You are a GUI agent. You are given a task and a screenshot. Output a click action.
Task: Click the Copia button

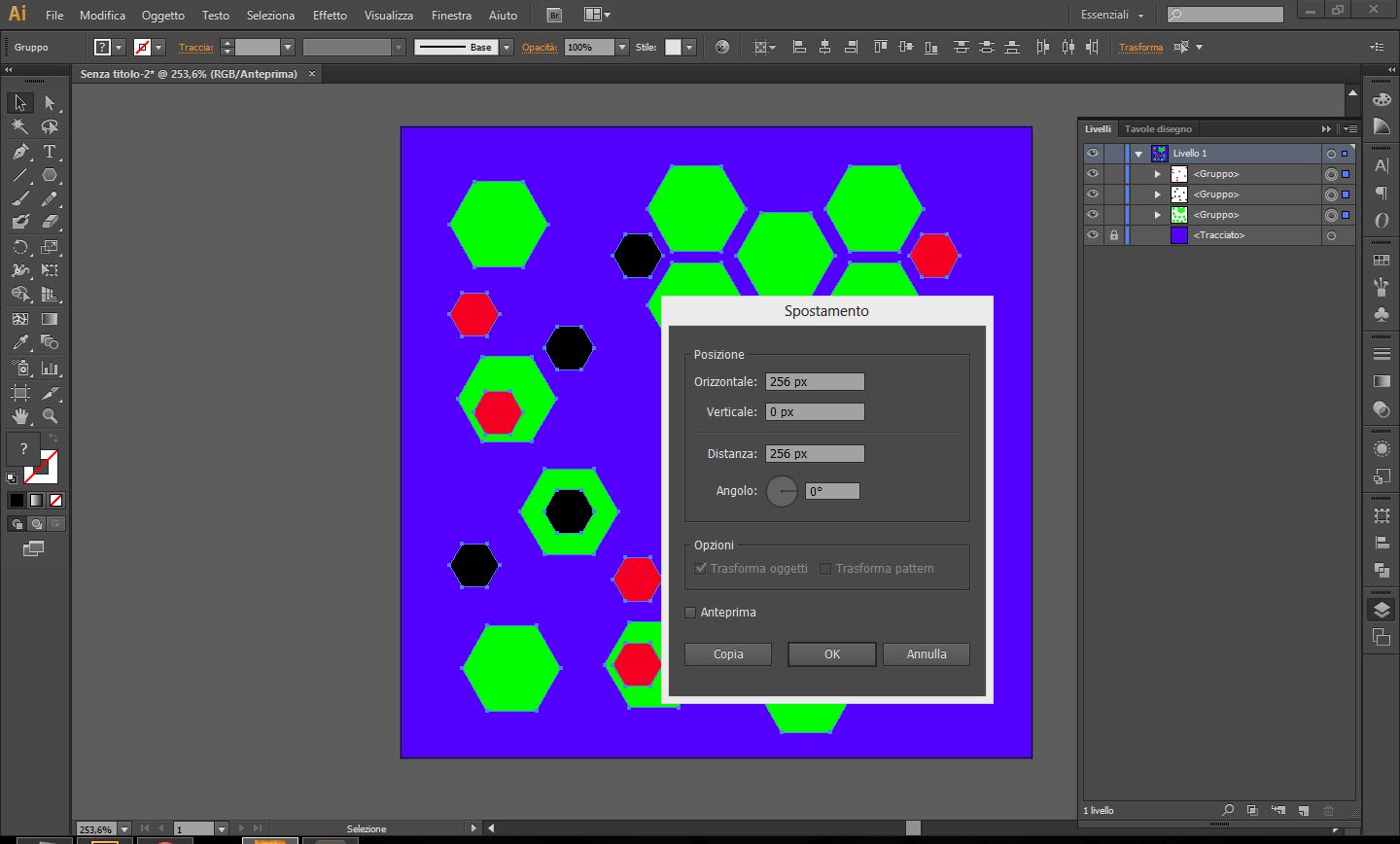[x=728, y=654]
